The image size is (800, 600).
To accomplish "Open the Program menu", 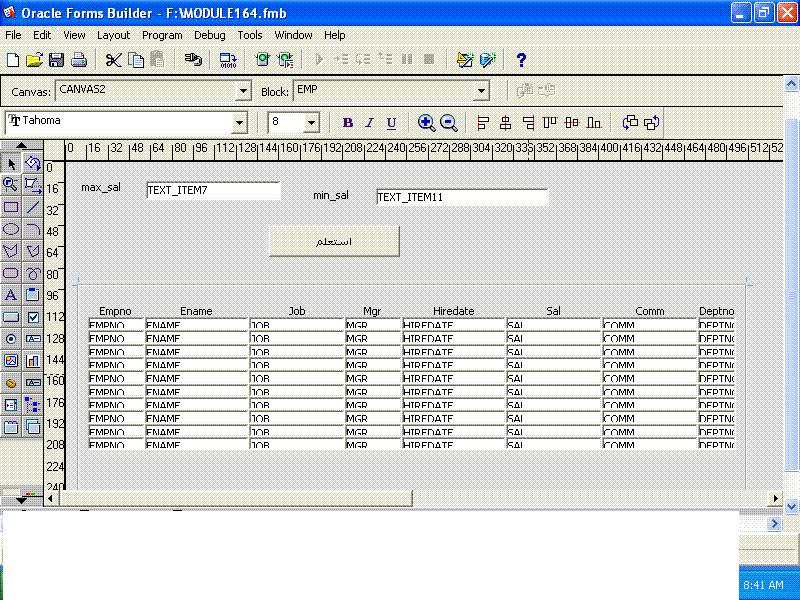I will pos(162,34).
